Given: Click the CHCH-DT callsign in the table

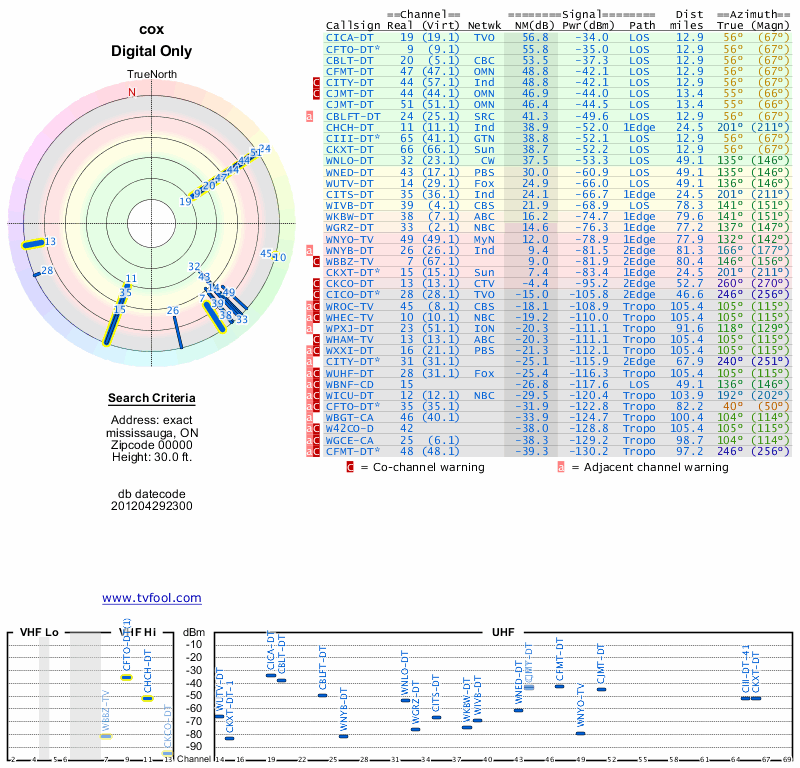Looking at the screenshot, I should [352, 127].
